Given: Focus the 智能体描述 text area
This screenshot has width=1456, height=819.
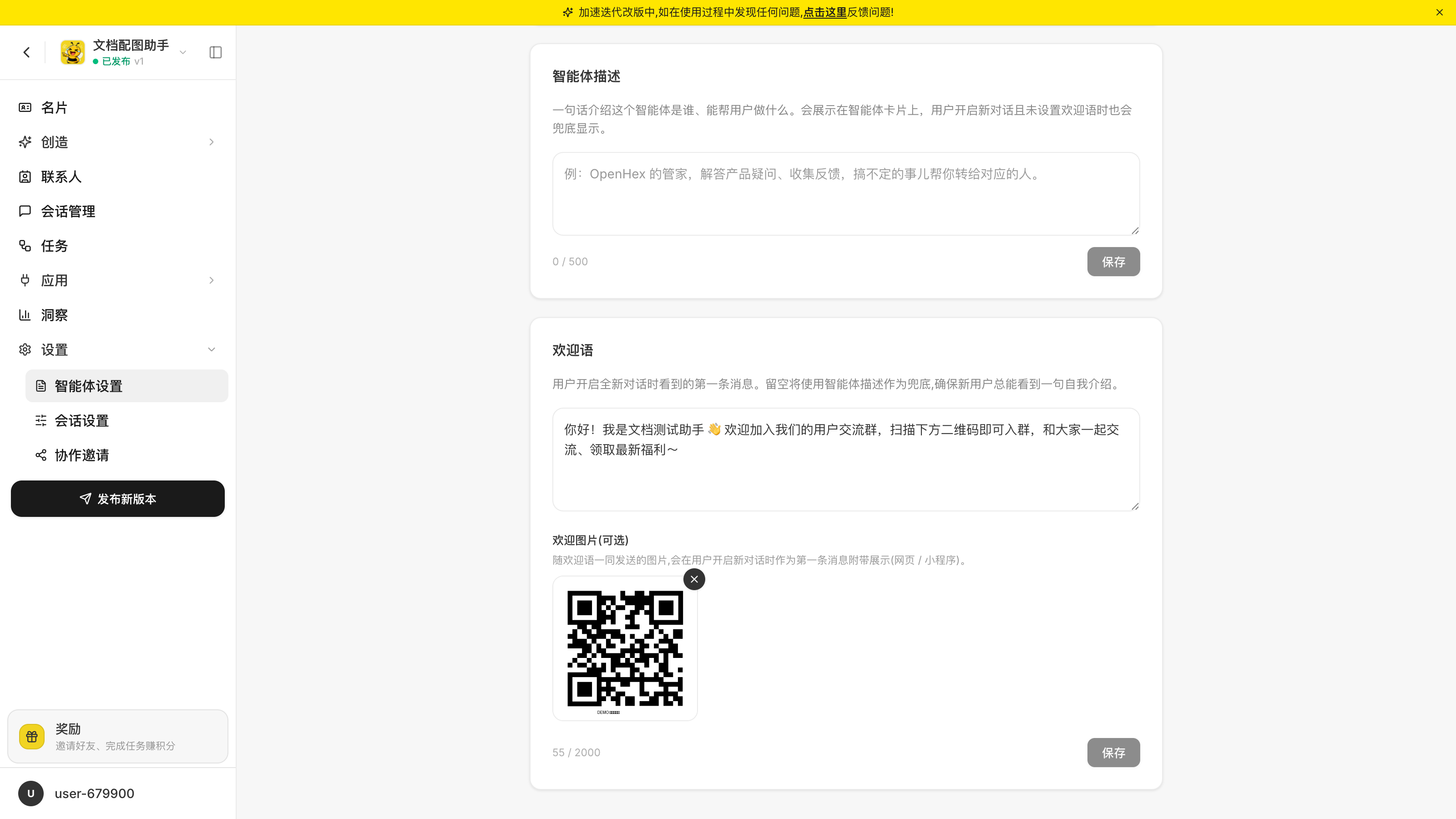Looking at the screenshot, I should coord(845,194).
